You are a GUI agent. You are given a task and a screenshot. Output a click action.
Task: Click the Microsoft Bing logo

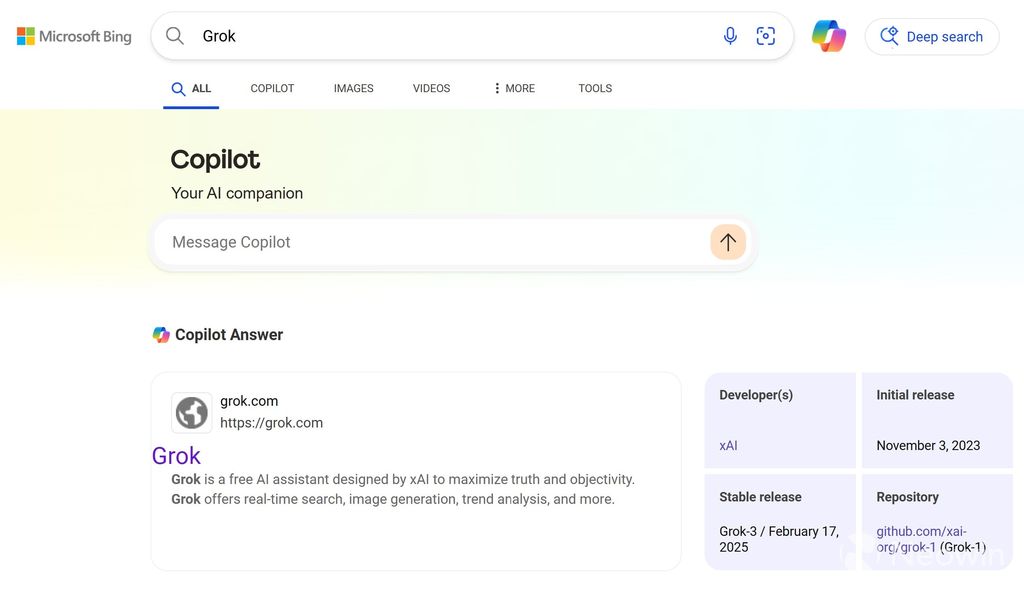click(74, 37)
